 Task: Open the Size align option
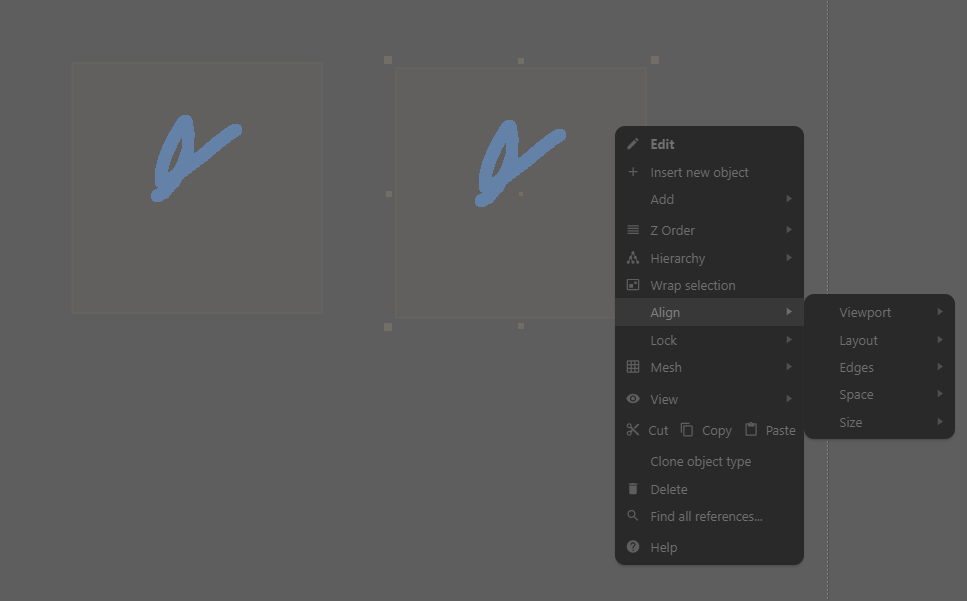pos(880,422)
